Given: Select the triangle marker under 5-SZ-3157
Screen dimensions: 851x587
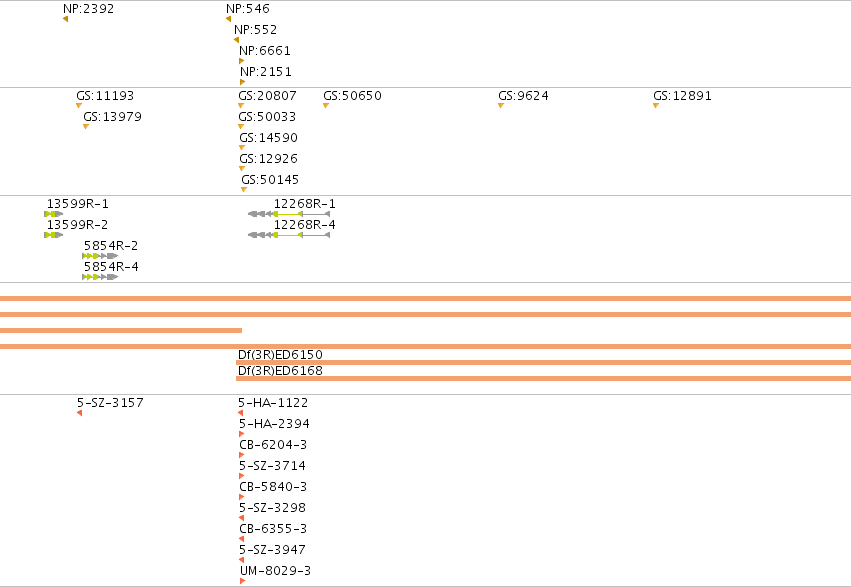Looking at the screenshot, I should pyautogui.click(x=80, y=413).
